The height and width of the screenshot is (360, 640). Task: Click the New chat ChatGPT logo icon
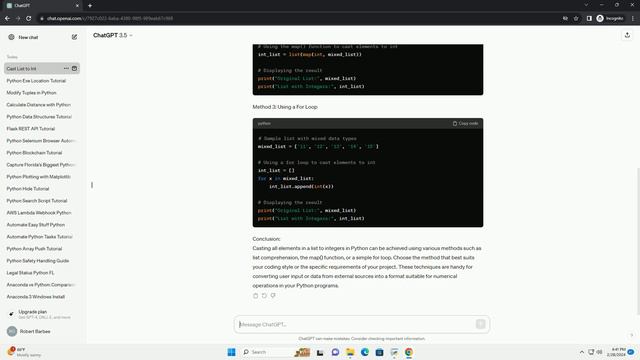pos(11,37)
